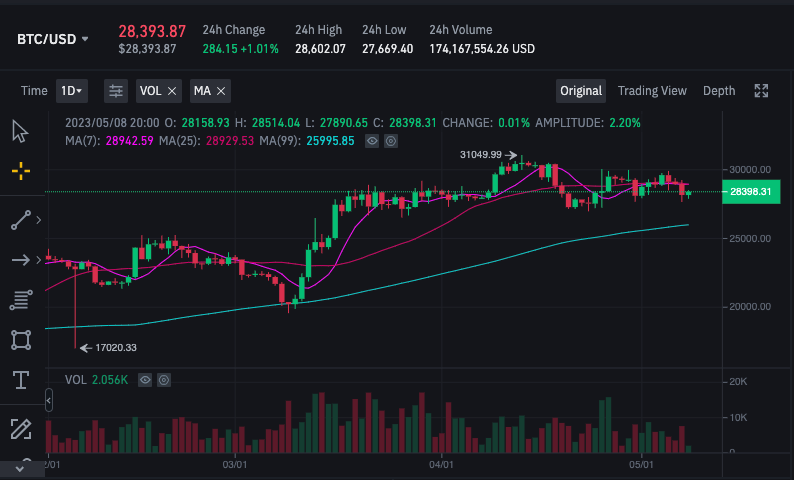Pick the text annotation tool

[x=20, y=380]
